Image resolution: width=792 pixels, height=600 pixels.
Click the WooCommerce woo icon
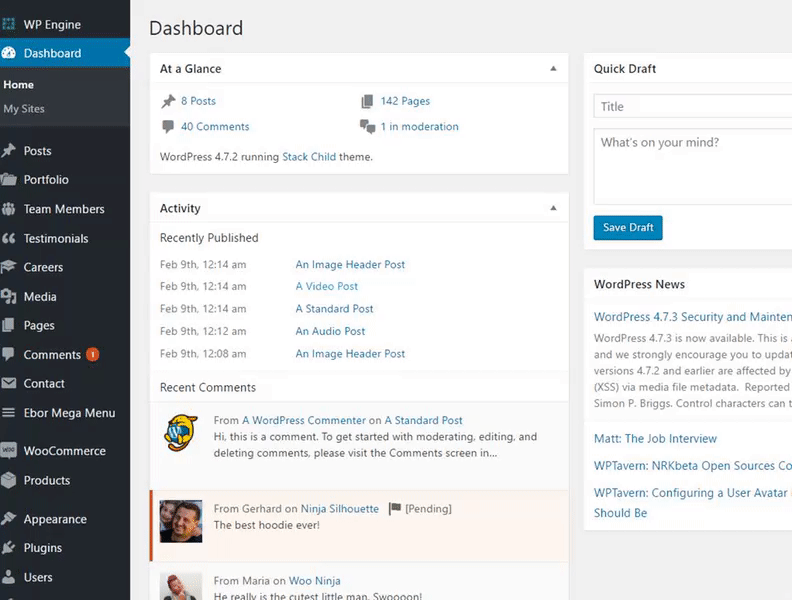9,451
